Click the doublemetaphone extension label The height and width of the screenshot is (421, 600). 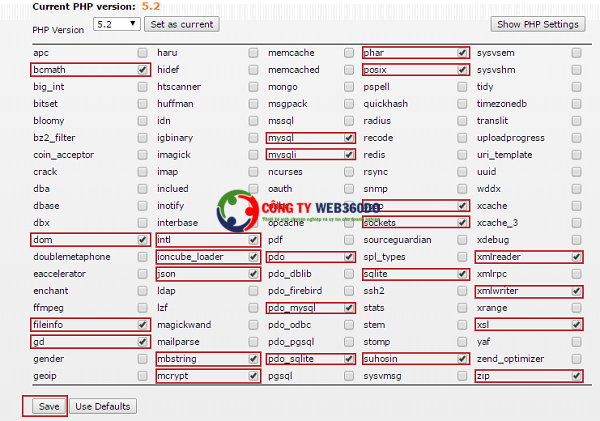[72, 257]
